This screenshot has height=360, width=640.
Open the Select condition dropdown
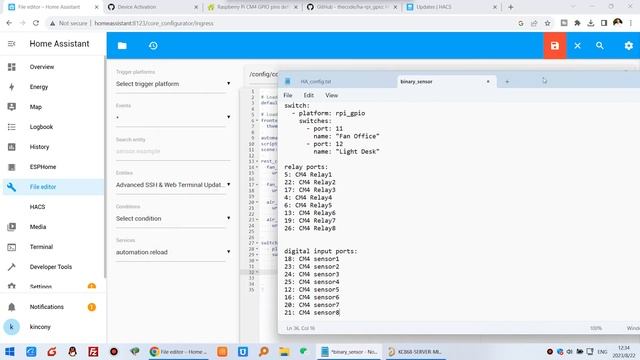[173, 219]
